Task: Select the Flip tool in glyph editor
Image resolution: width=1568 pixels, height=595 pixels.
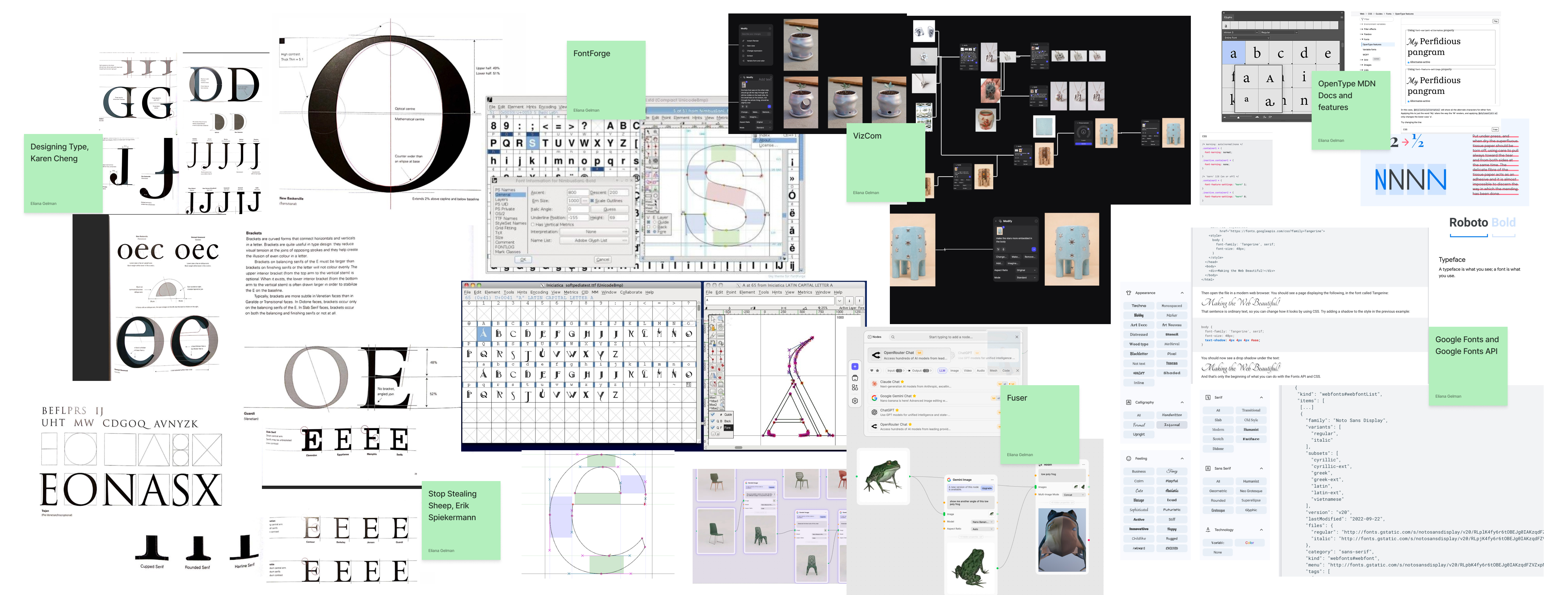Action: coord(713,375)
